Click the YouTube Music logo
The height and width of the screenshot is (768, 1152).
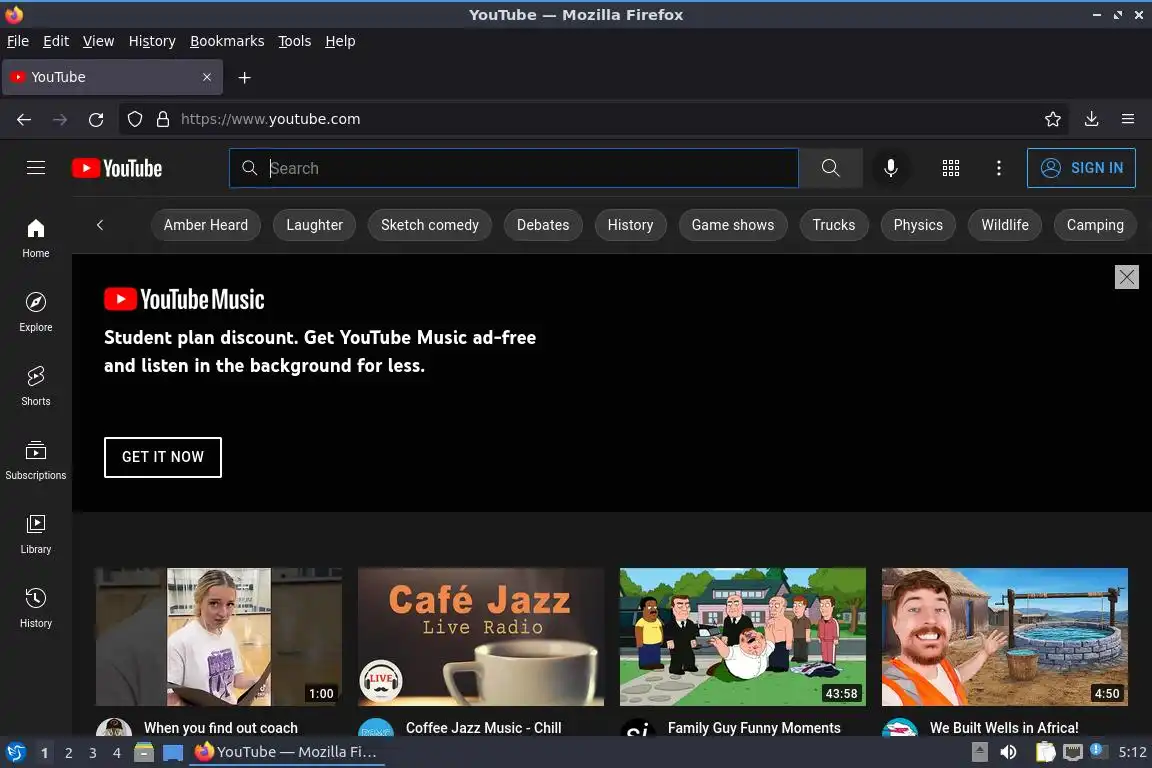coord(184,299)
